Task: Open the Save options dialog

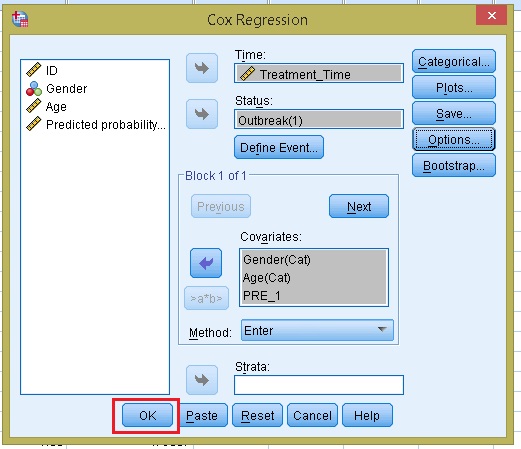Action: click(x=454, y=113)
